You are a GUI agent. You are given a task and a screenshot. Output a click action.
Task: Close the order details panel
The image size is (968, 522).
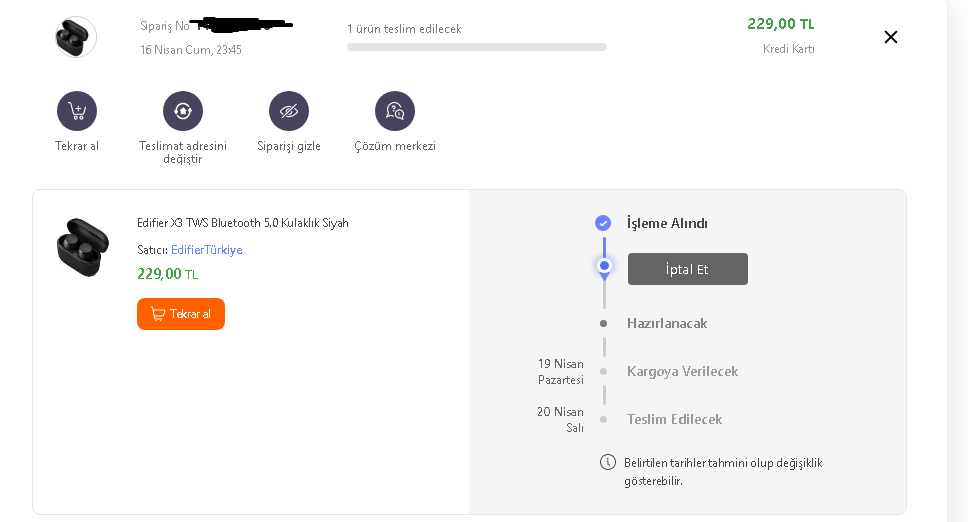pos(891,37)
